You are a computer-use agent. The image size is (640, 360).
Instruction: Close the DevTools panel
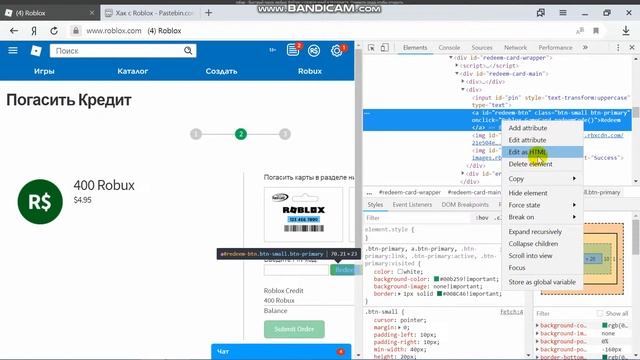point(632,48)
